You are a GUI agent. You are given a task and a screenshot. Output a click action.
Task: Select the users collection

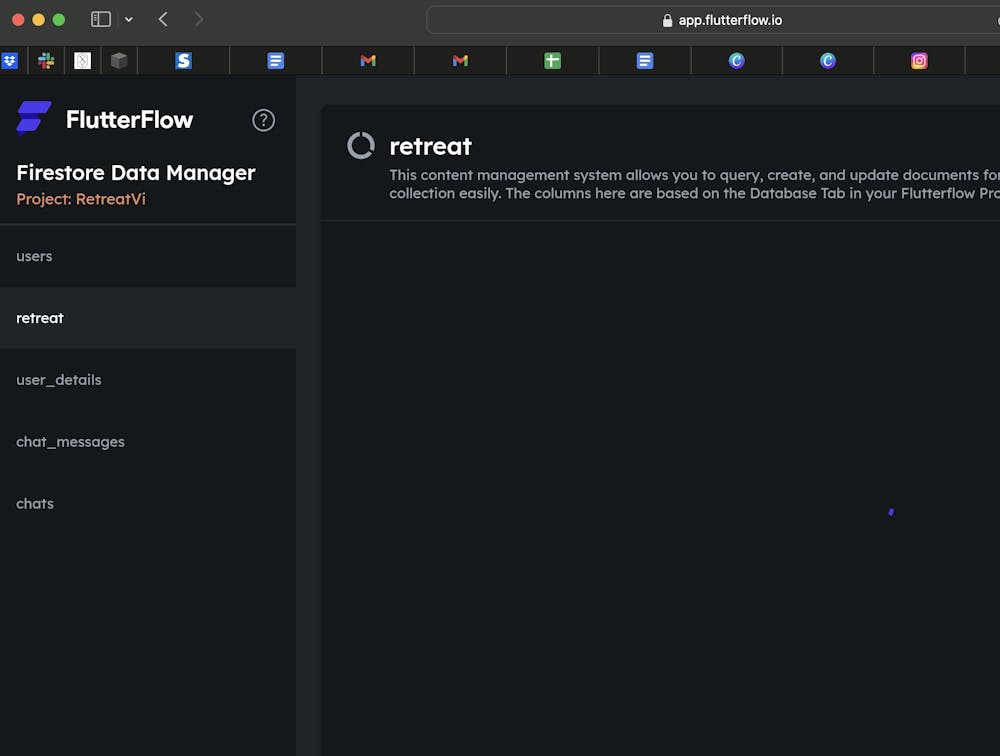click(x=148, y=256)
